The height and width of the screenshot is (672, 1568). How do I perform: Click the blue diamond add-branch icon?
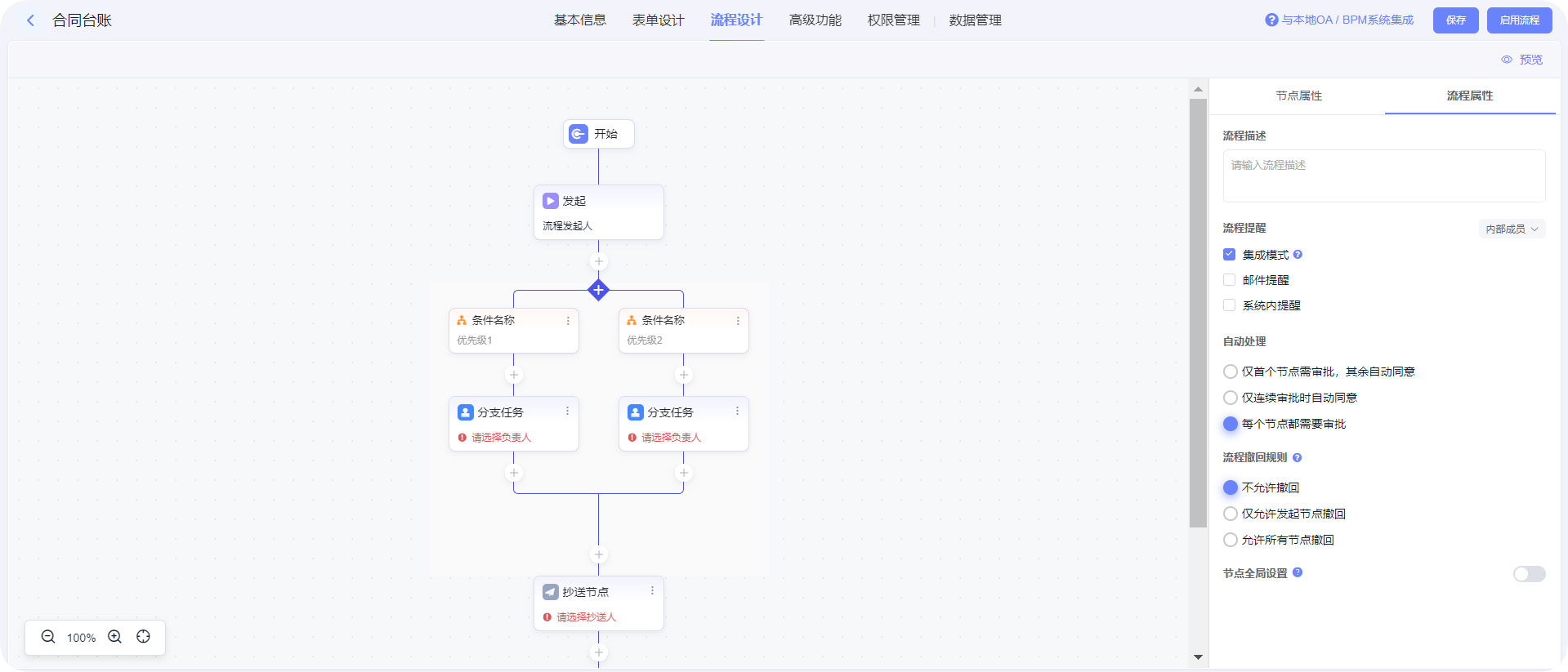coord(598,290)
